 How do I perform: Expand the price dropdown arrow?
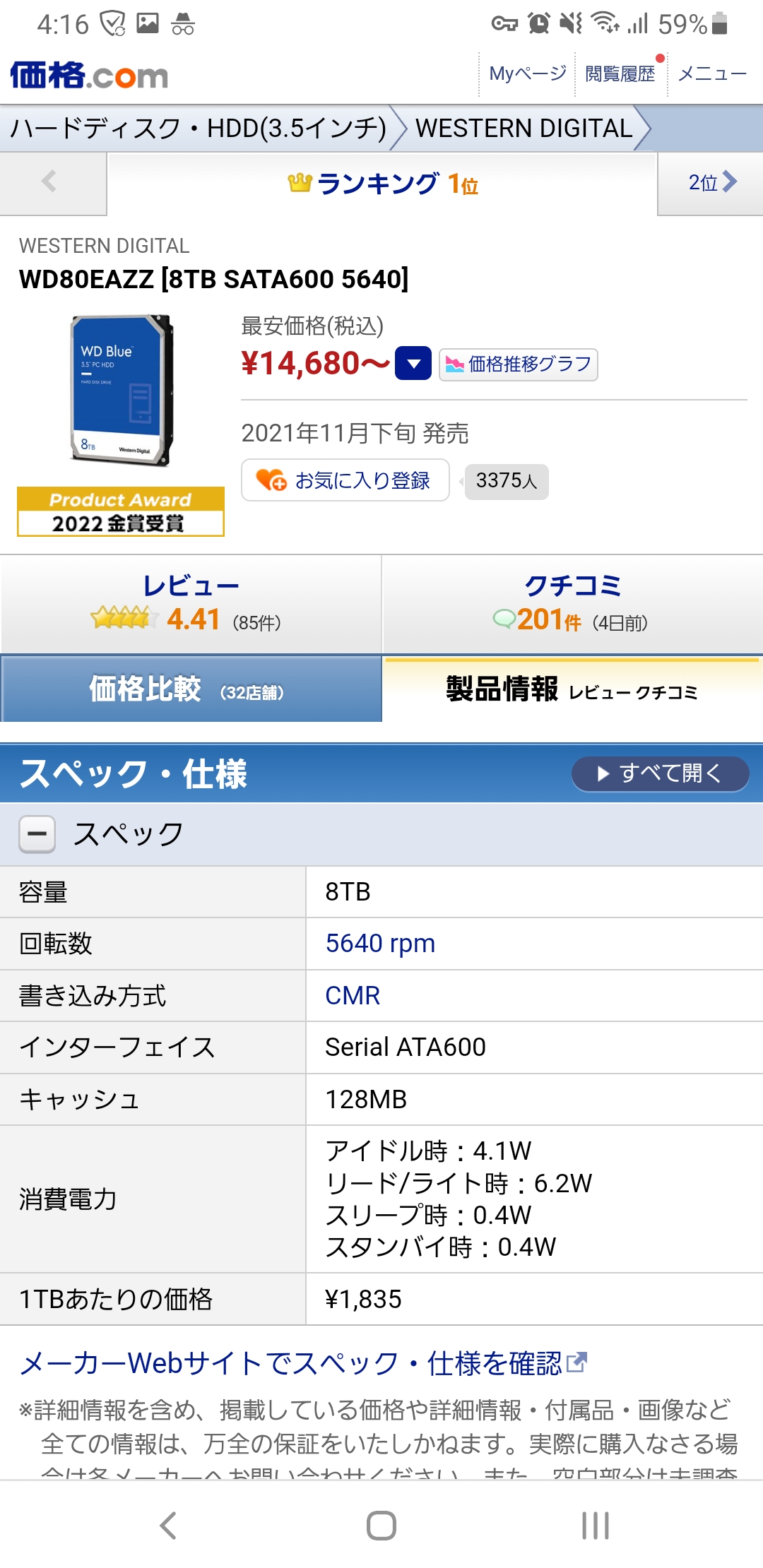[x=413, y=364]
